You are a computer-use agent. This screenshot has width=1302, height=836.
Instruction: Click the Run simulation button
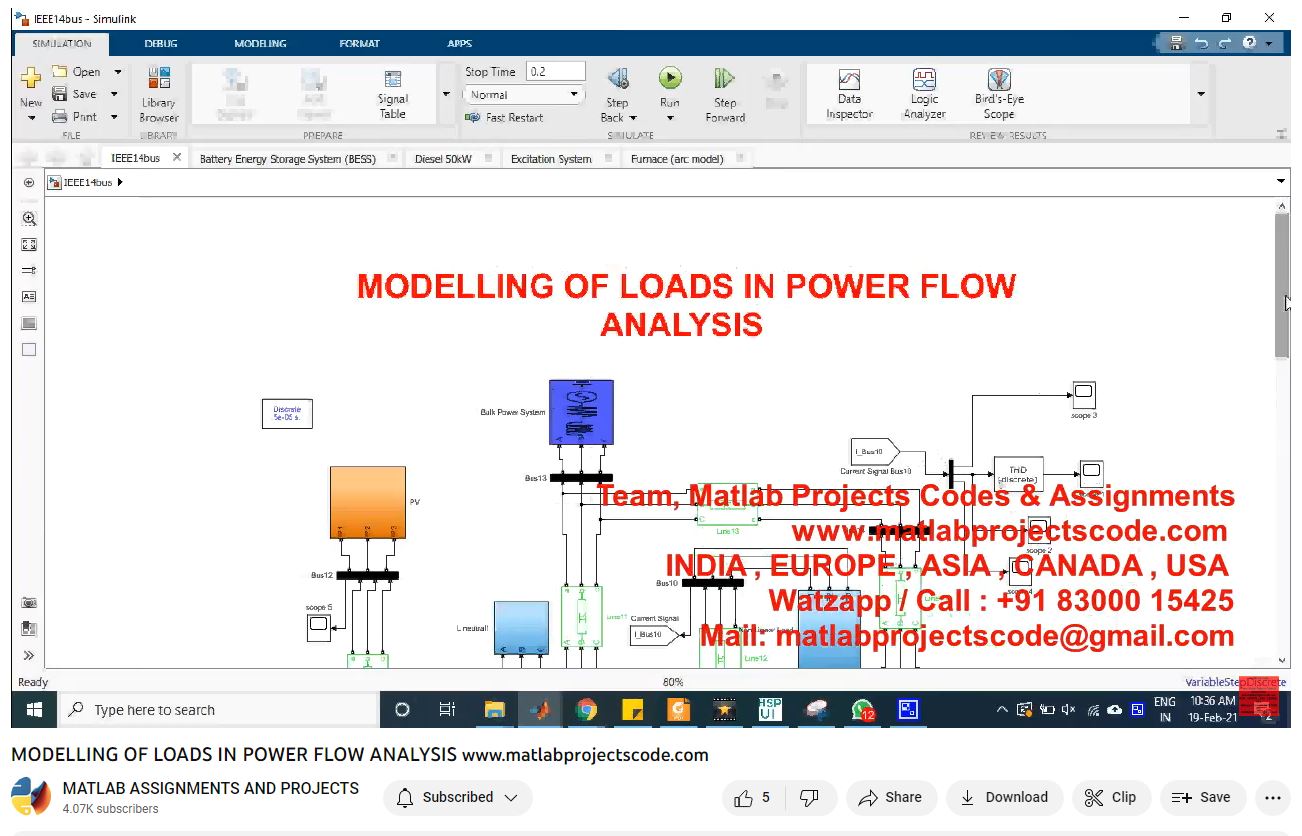point(669,80)
